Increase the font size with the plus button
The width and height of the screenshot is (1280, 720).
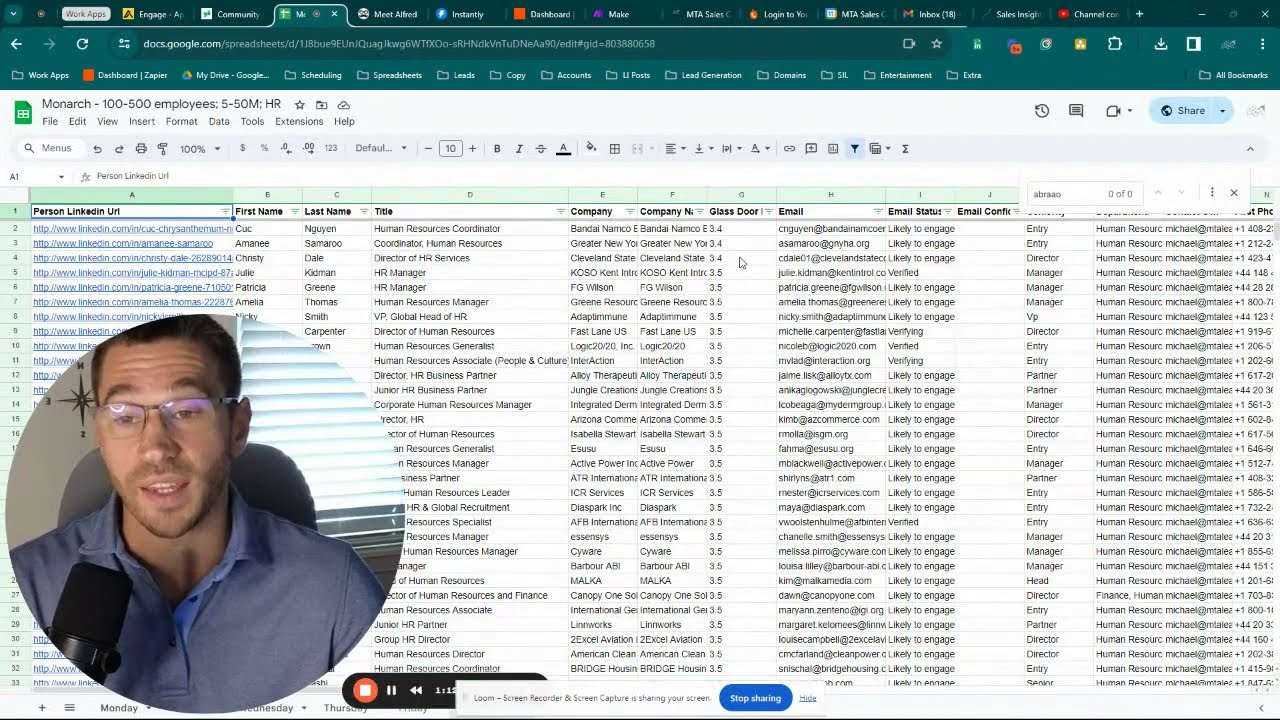(x=472, y=148)
